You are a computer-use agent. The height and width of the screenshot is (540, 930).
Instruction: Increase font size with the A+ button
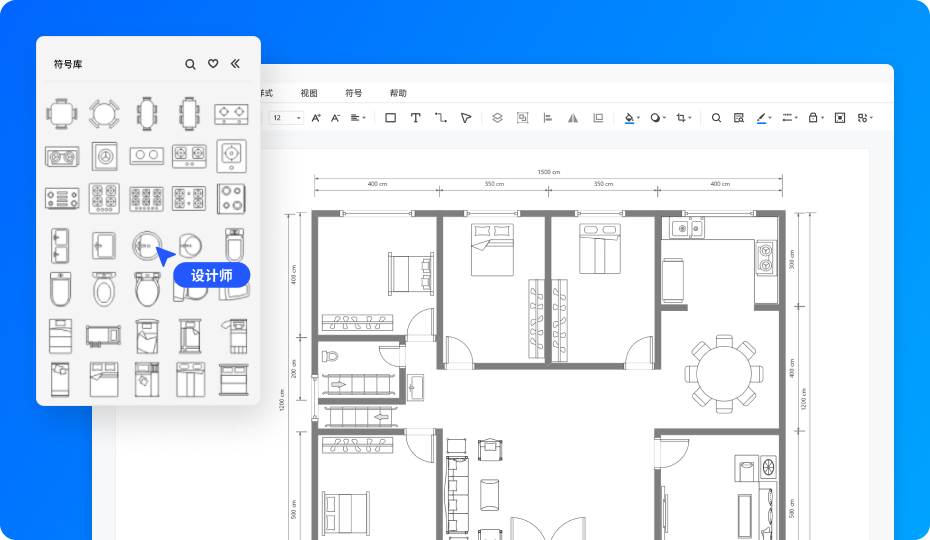pos(316,117)
